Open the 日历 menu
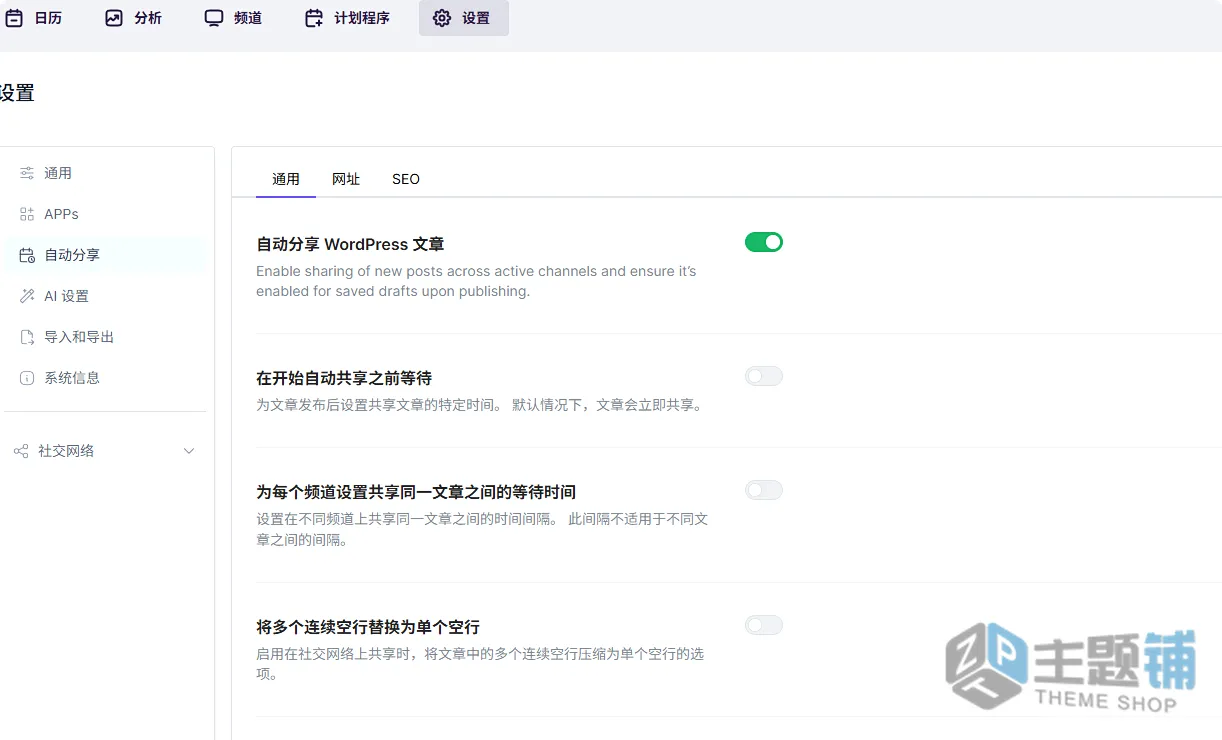Viewport: 1222px width, 740px height. (34, 18)
